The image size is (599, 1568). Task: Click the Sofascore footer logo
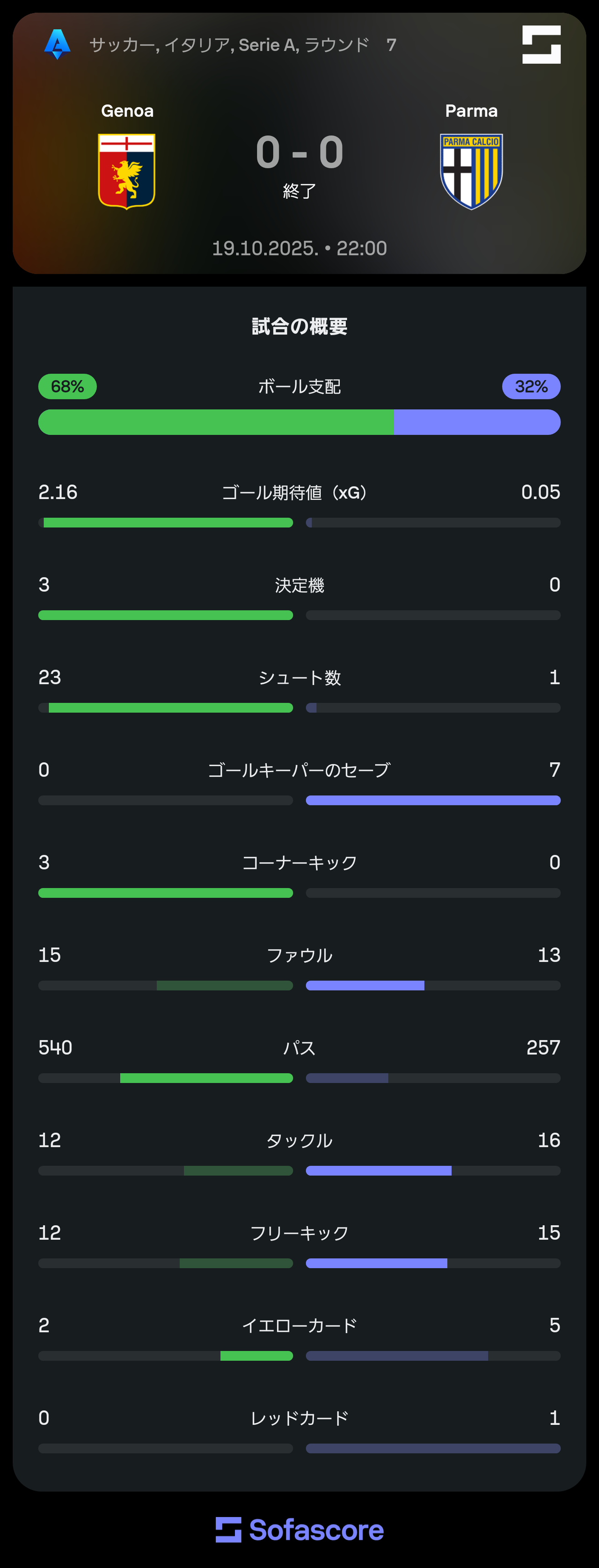(299, 1530)
